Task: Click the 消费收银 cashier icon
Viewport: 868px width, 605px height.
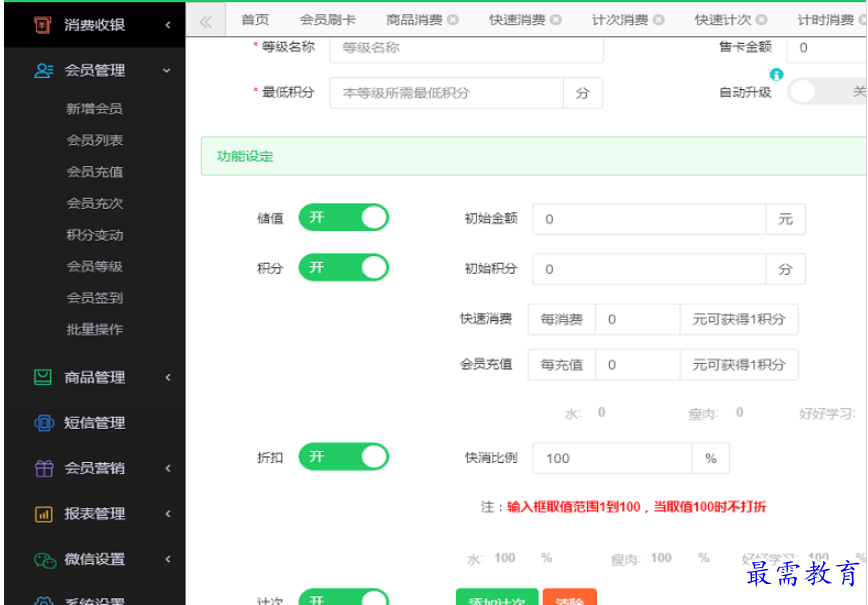Action: [x=42, y=25]
